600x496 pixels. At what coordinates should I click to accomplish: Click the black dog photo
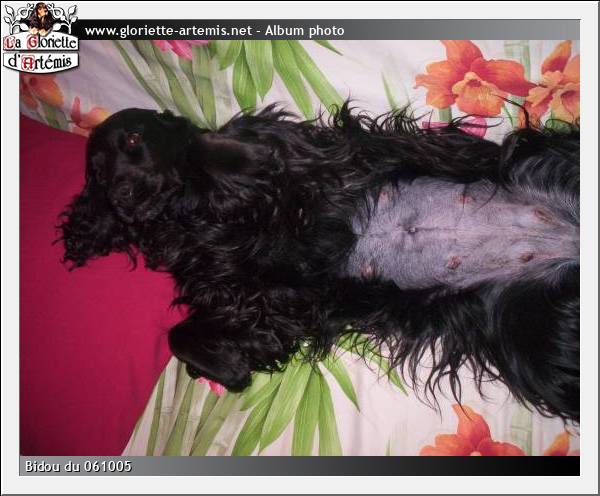(300, 248)
